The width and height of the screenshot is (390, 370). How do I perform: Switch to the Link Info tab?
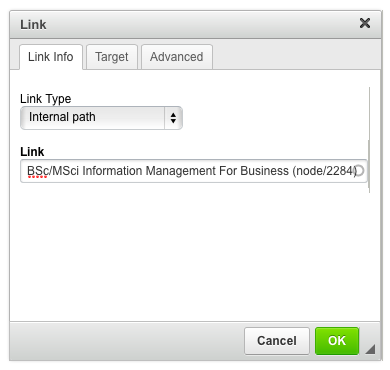point(51,57)
